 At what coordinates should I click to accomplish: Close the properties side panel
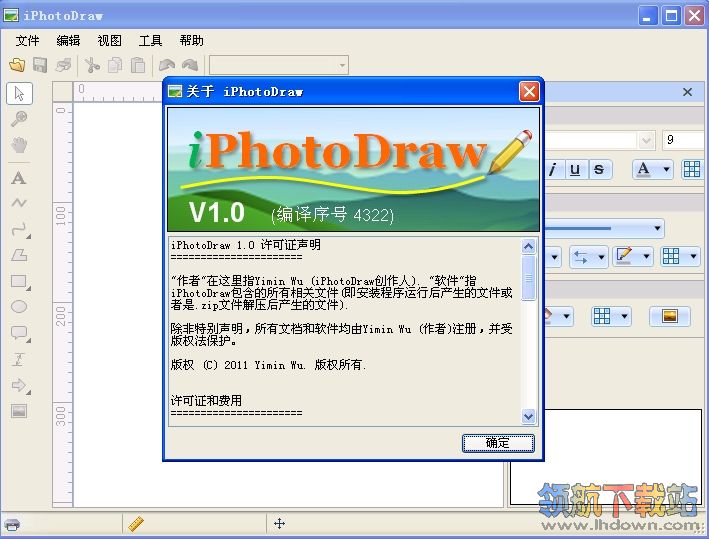(687, 92)
